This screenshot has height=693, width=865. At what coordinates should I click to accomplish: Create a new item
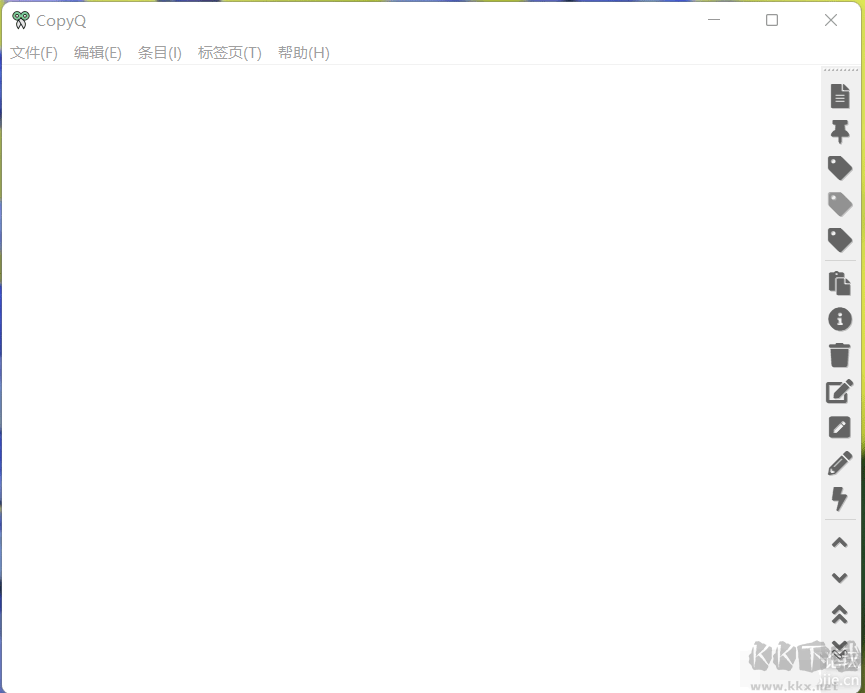(839, 95)
